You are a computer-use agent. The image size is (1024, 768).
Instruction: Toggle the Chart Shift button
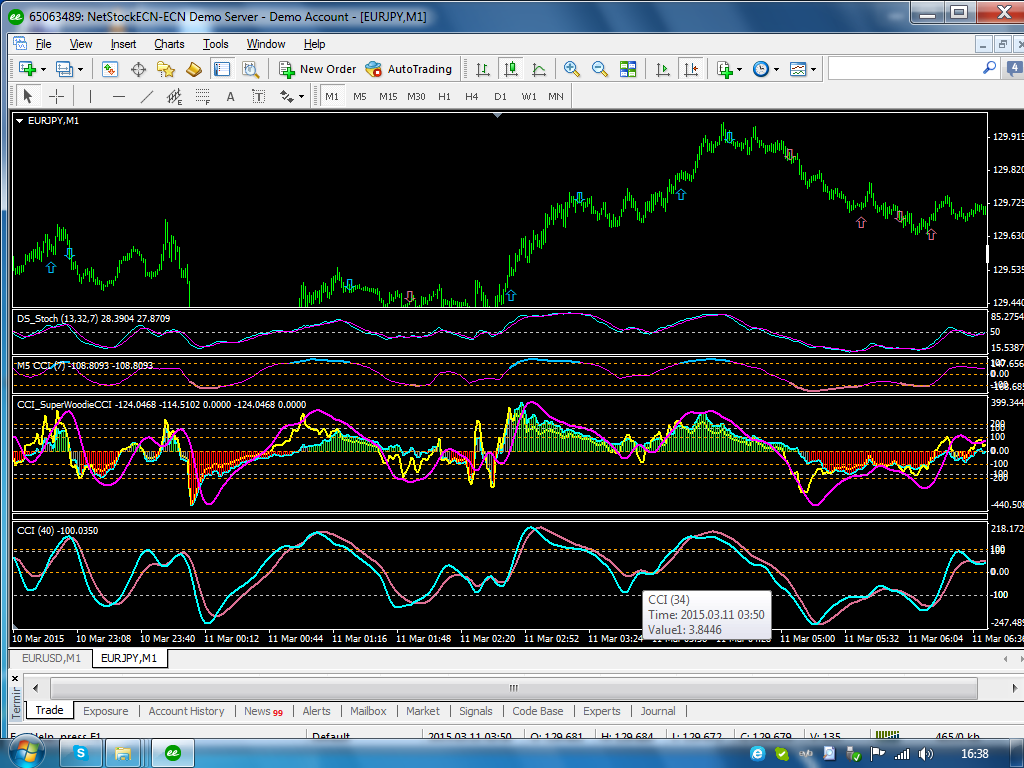[690, 69]
